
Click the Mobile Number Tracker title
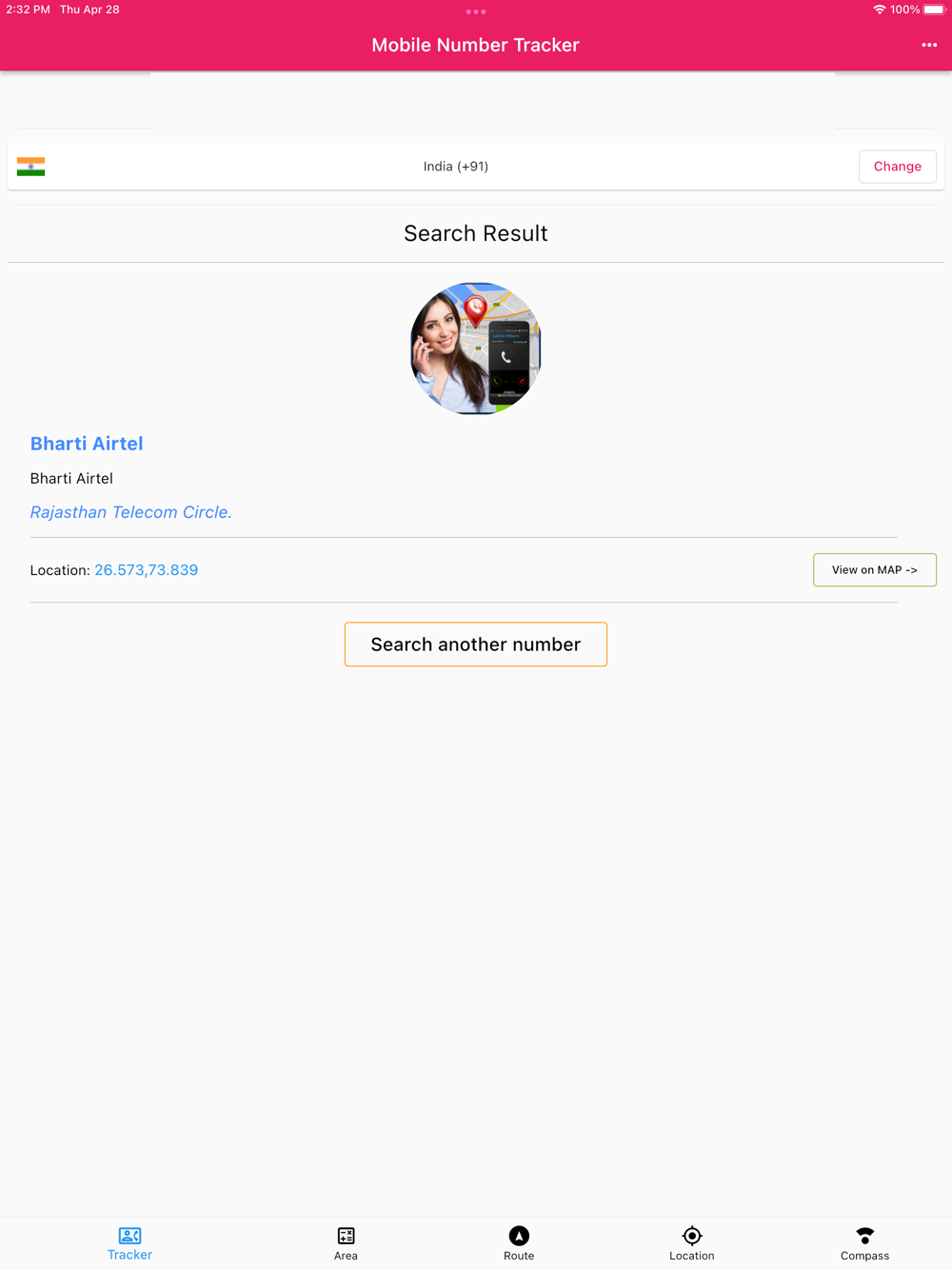(x=476, y=45)
